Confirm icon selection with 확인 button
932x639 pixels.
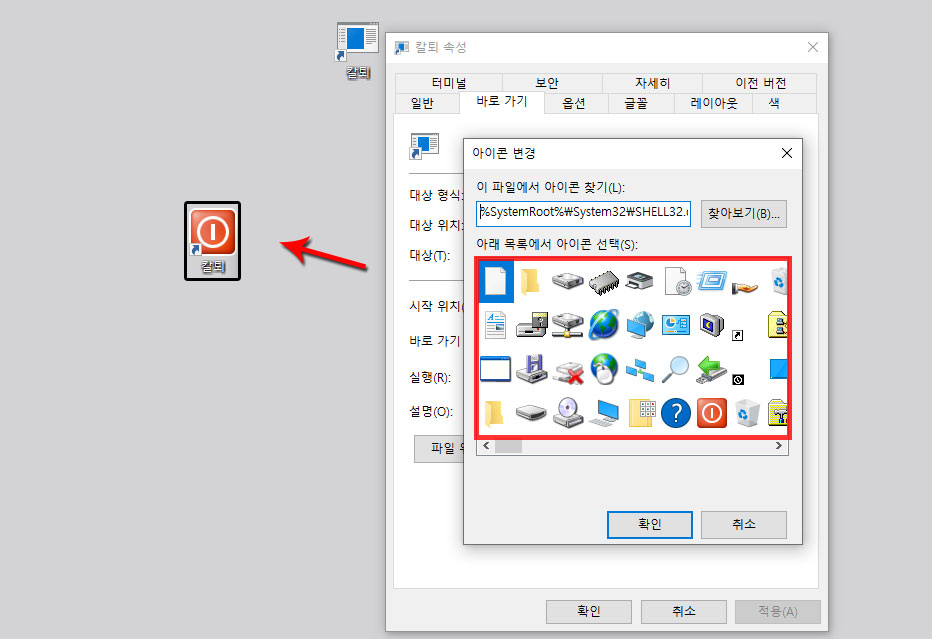coord(649,524)
